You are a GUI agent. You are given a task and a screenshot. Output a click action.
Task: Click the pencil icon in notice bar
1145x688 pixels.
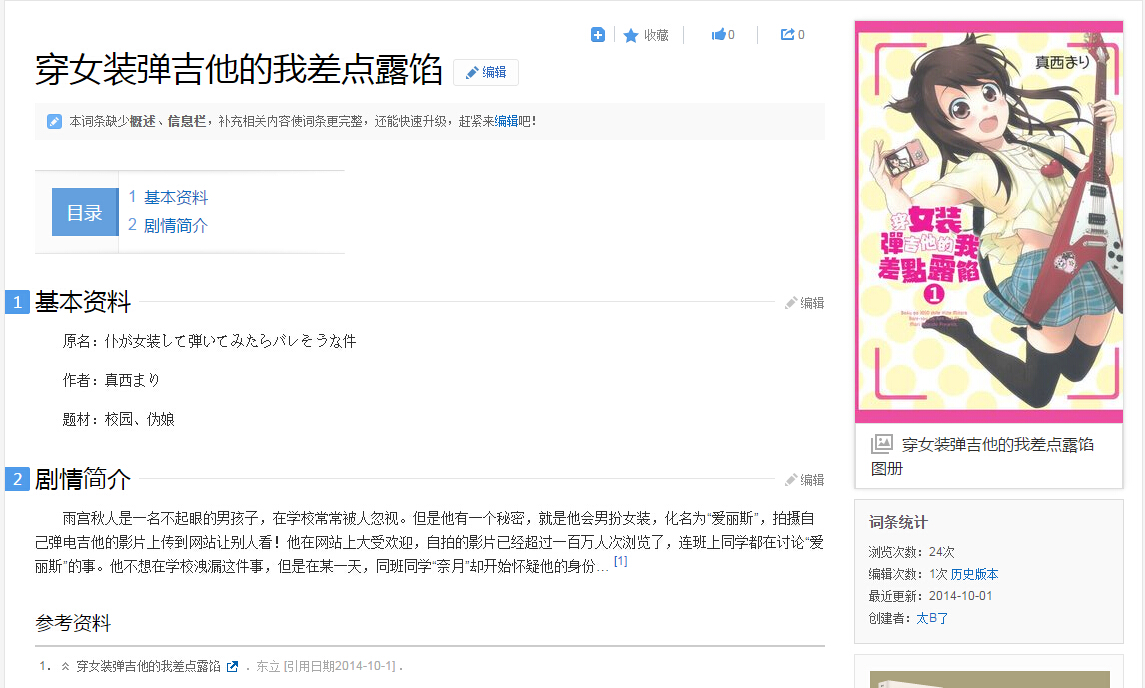pyautogui.click(x=54, y=121)
